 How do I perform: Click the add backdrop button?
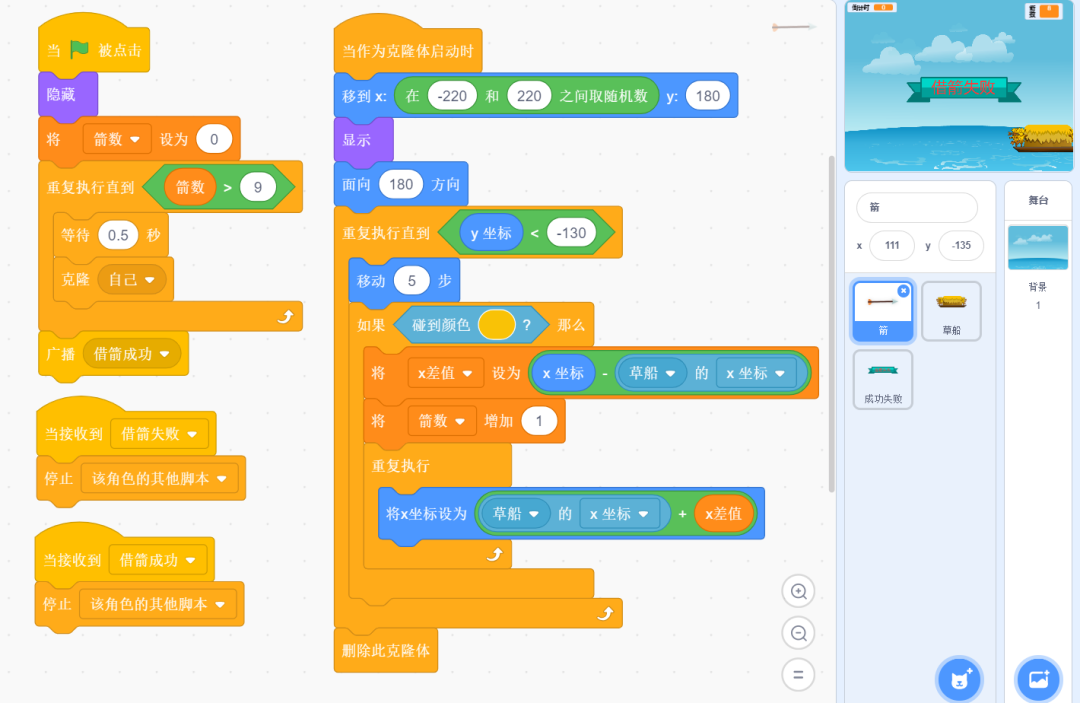point(1038,679)
